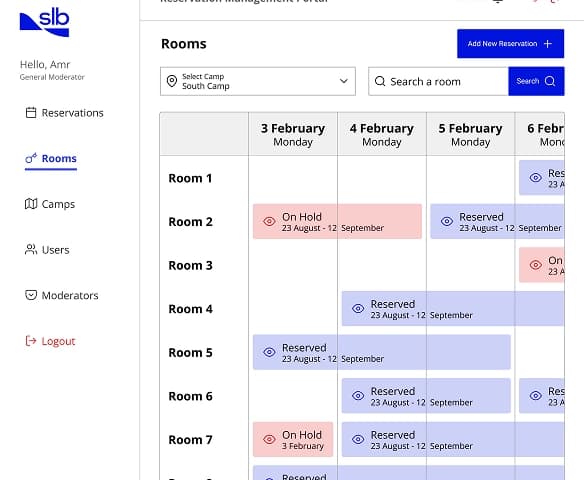Open the Users section

click(47, 250)
